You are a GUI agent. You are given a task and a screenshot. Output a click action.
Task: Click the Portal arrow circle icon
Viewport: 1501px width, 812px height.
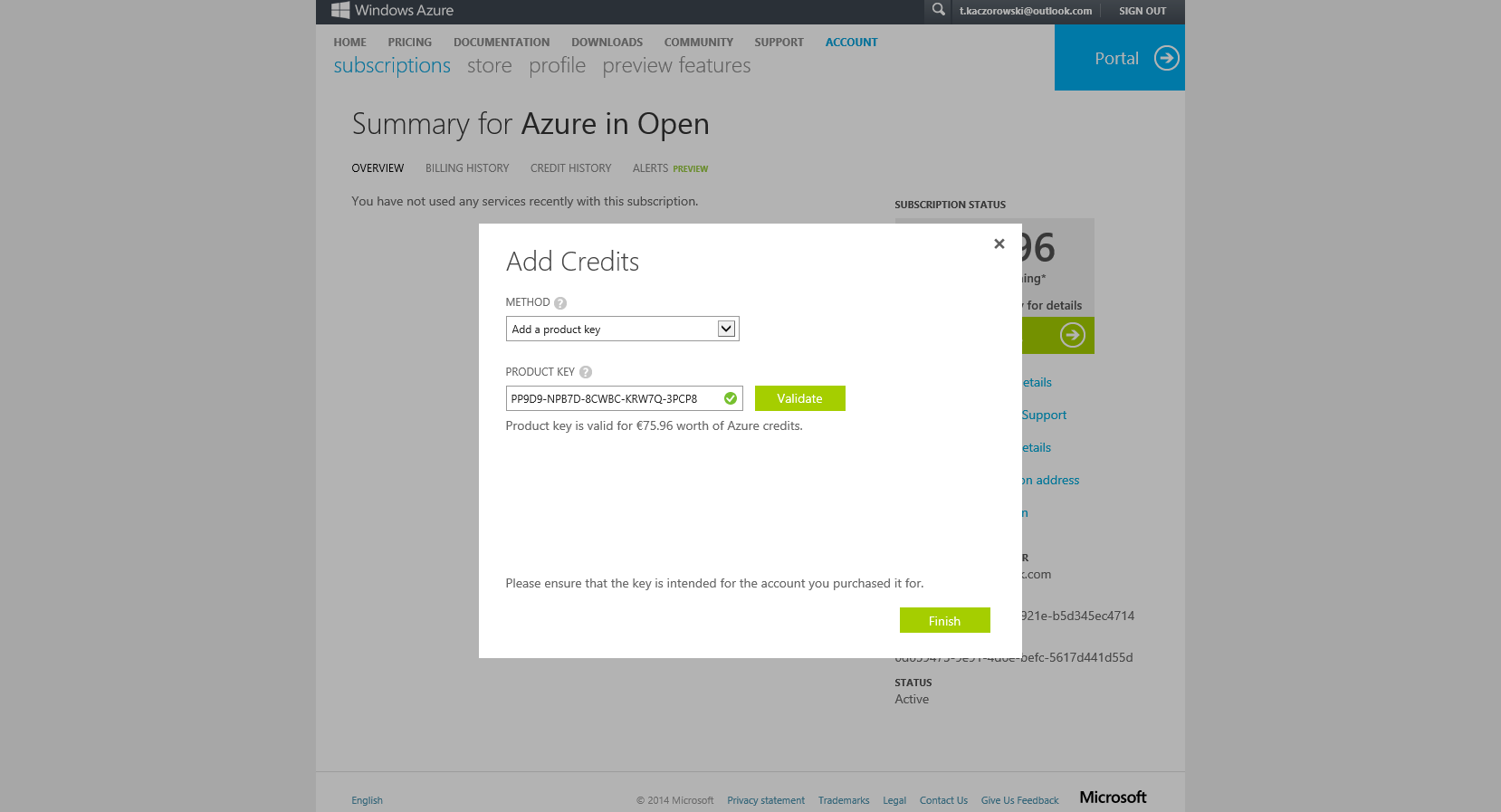(1167, 58)
